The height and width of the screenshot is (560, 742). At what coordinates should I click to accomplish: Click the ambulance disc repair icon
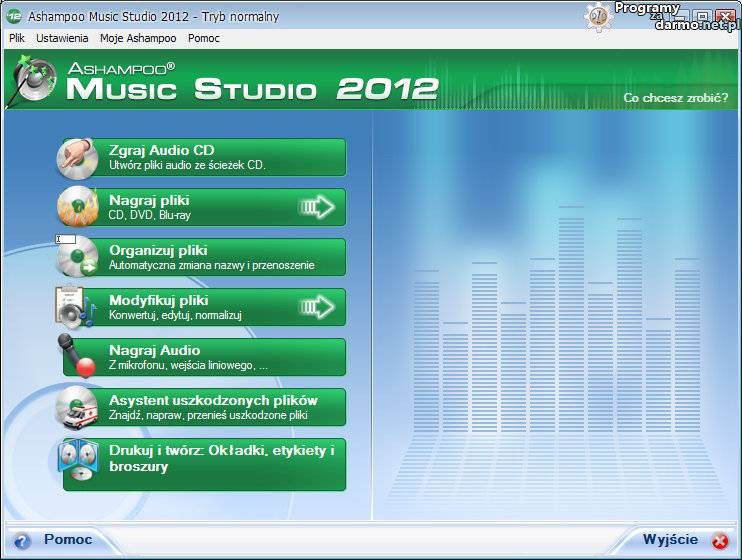coord(77,408)
